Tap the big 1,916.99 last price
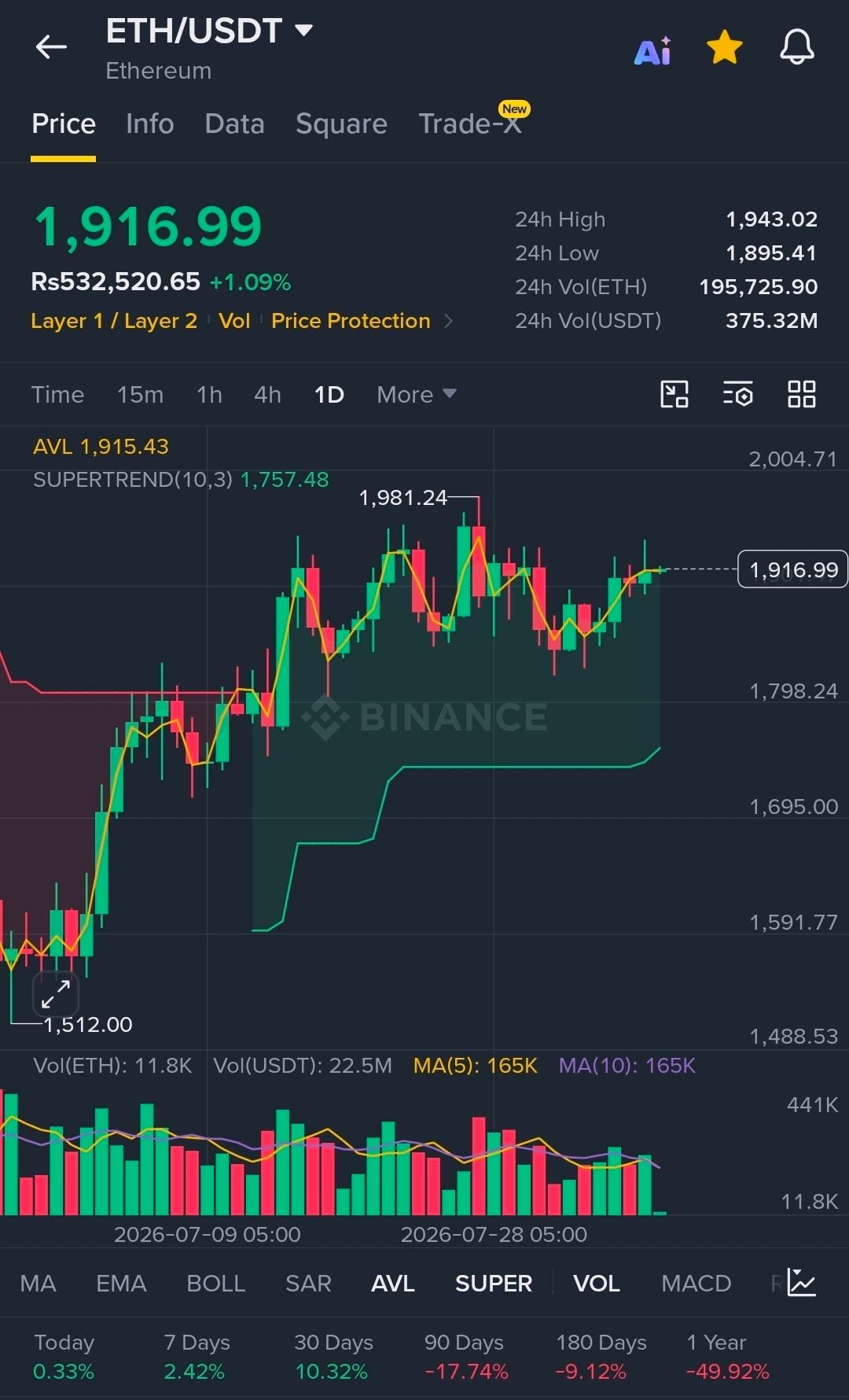The height and width of the screenshot is (1400, 849). pos(148,227)
